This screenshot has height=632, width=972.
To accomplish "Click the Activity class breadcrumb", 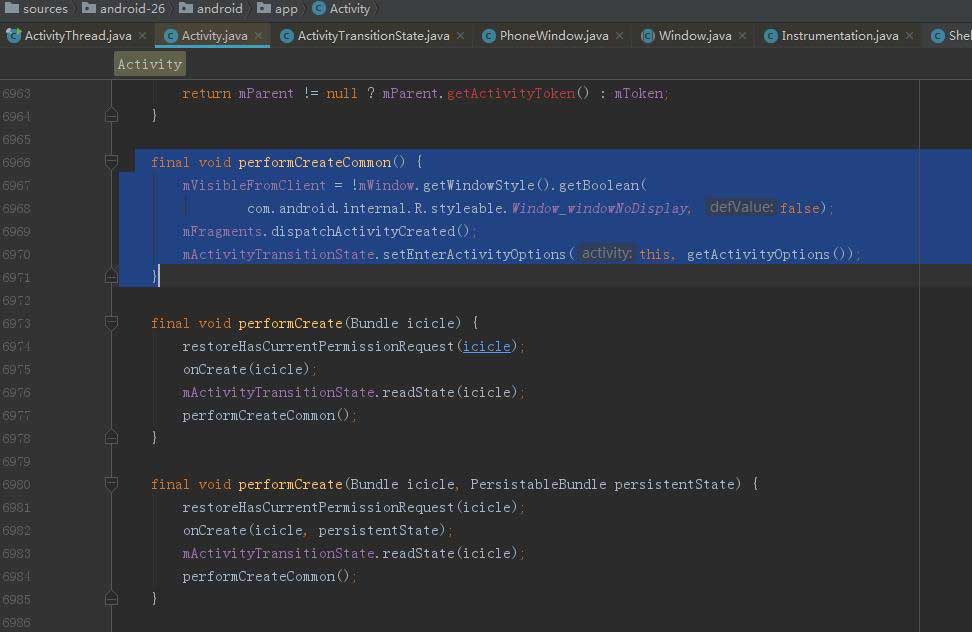I will coord(342,9).
